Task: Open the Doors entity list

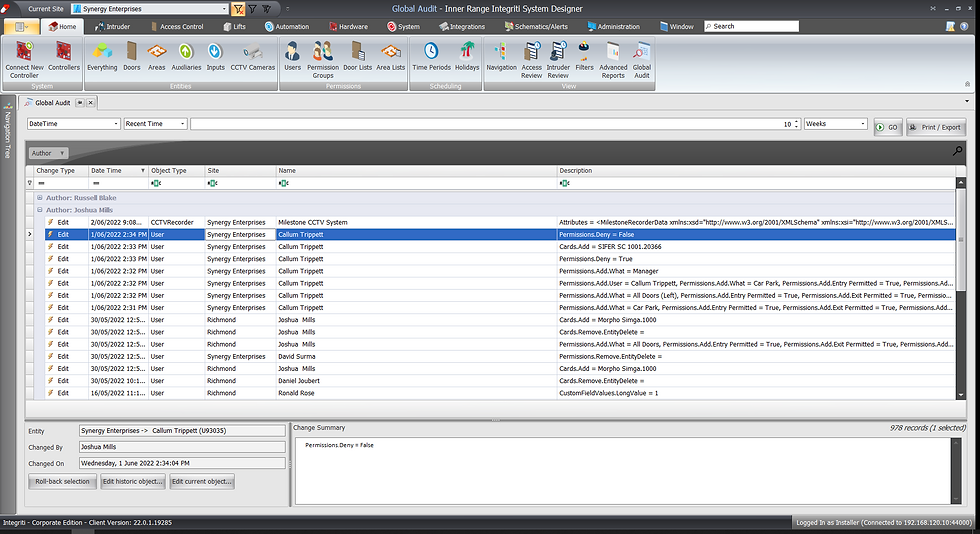Action: tap(132, 56)
